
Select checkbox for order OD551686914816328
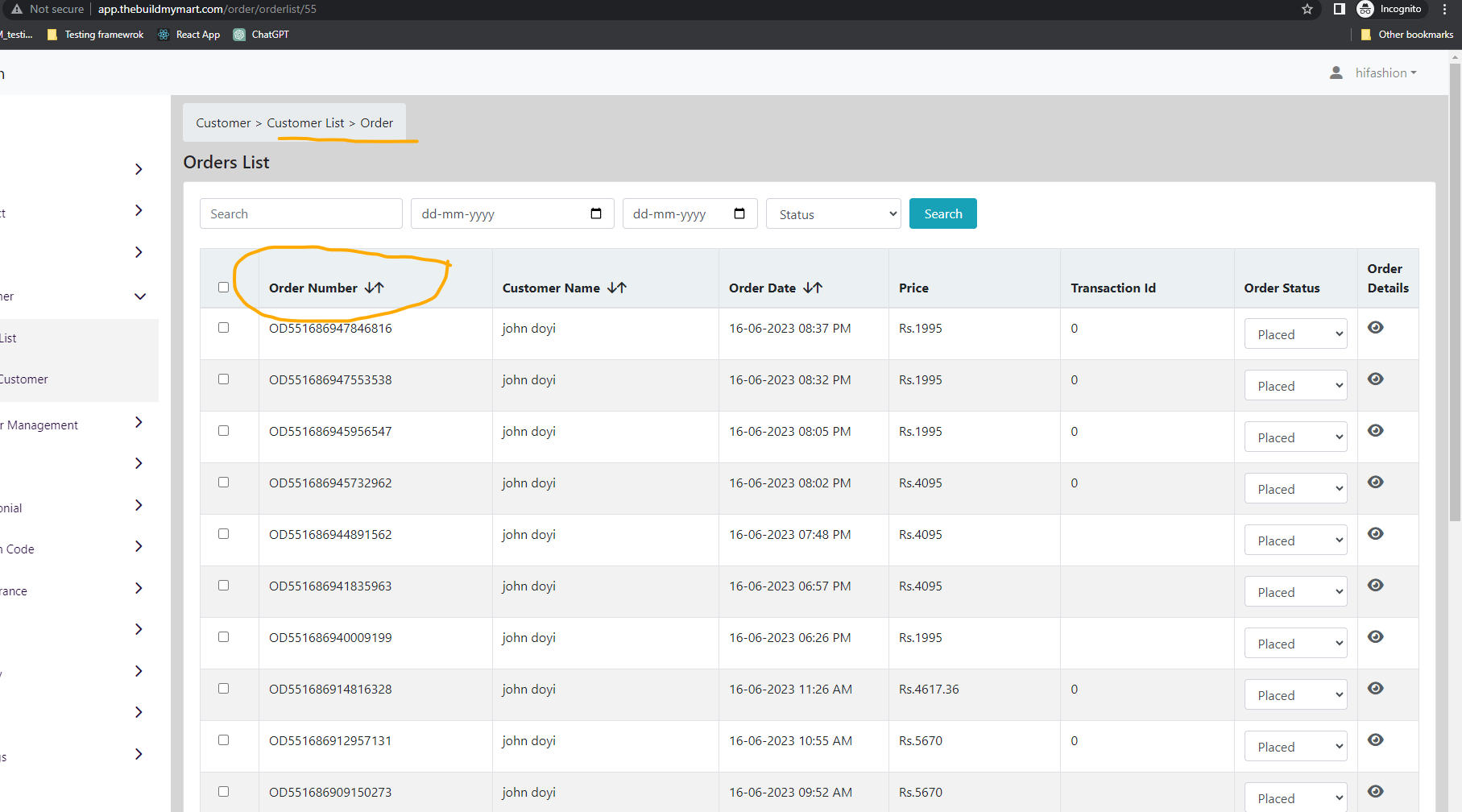[224, 689]
